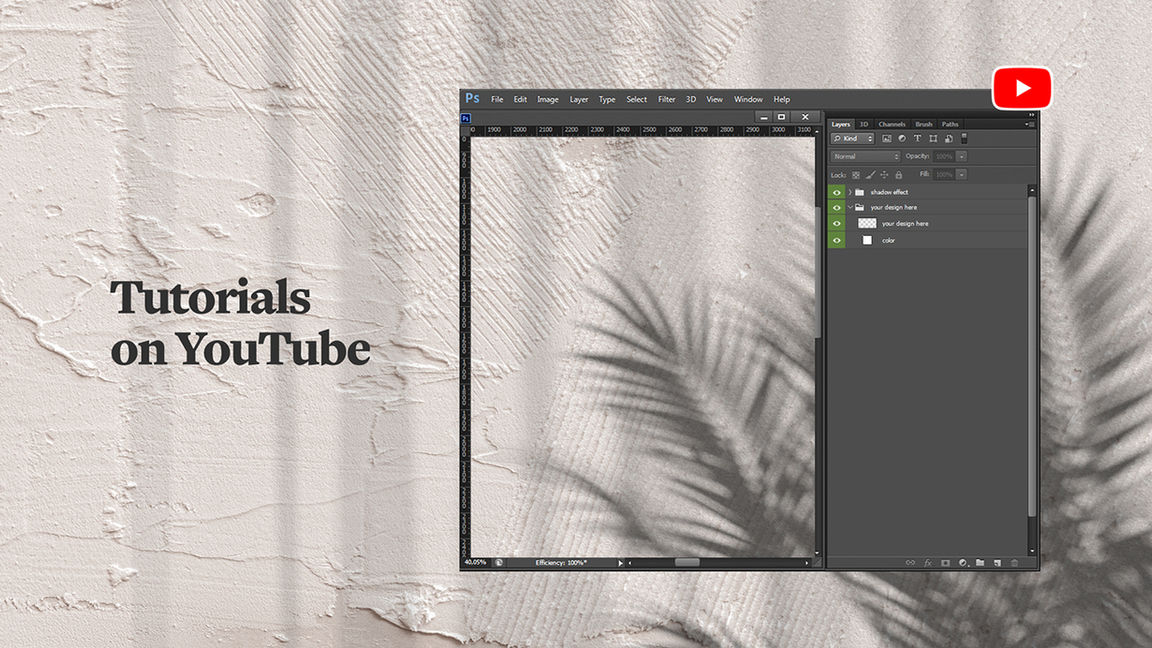
Task: Collapse panels with double arrow icon
Action: coord(1032,115)
